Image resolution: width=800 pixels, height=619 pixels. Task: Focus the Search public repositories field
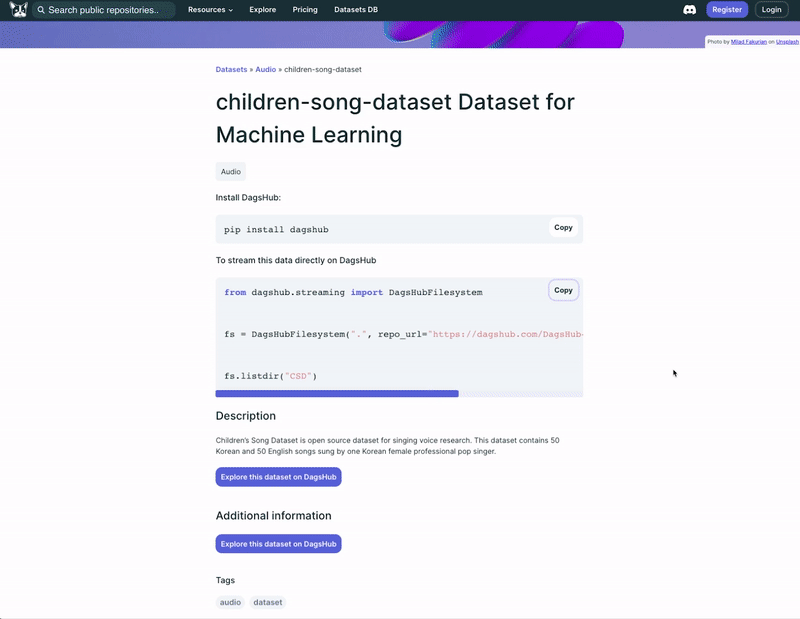(104, 10)
